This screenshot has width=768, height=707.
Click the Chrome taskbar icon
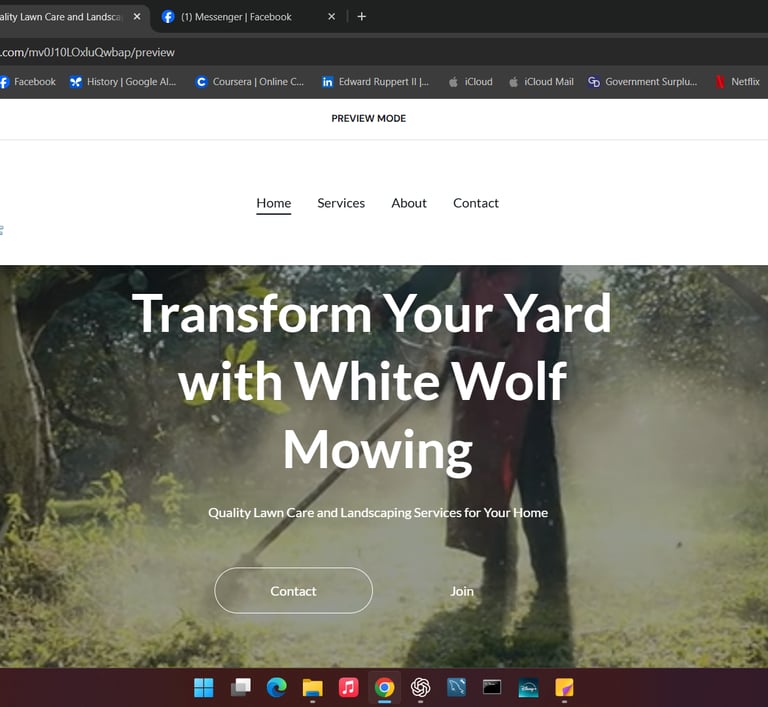(x=384, y=687)
